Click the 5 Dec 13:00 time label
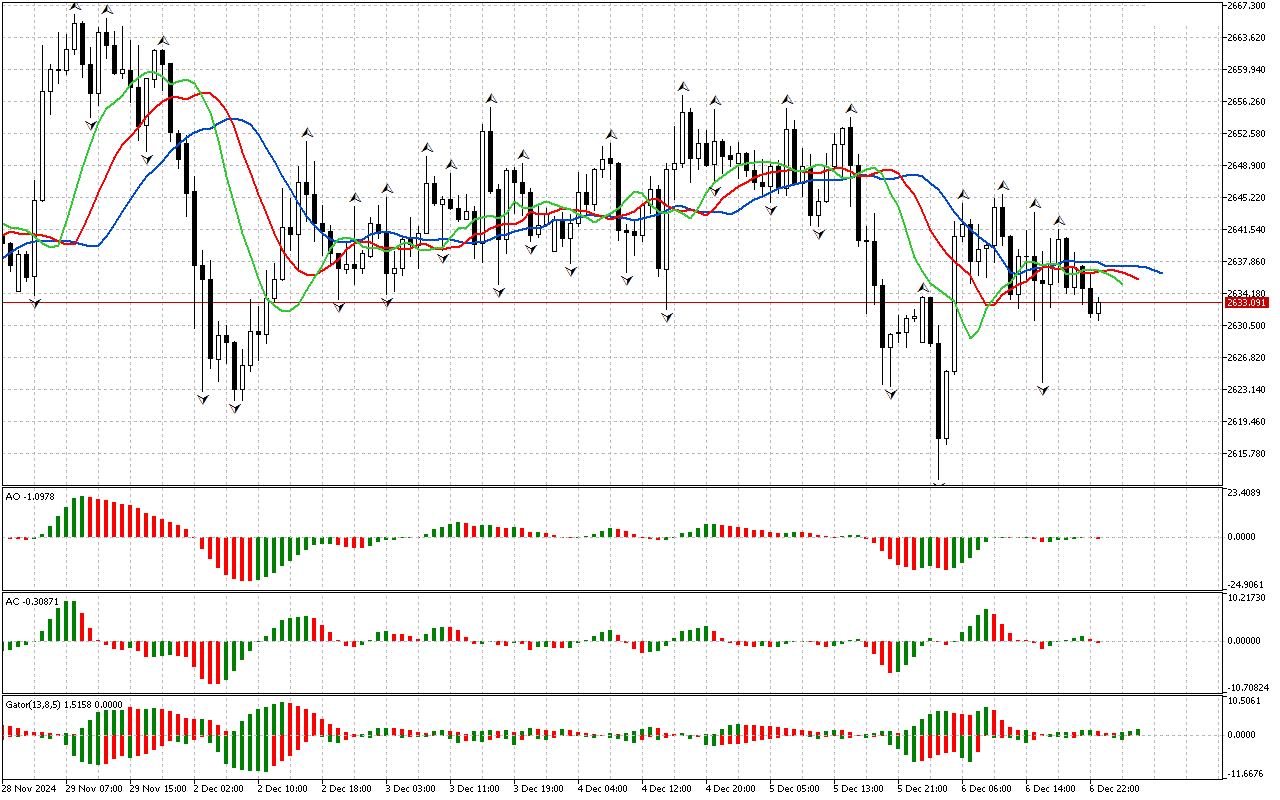This screenshot has width=1280, height=800. [859, 789]
